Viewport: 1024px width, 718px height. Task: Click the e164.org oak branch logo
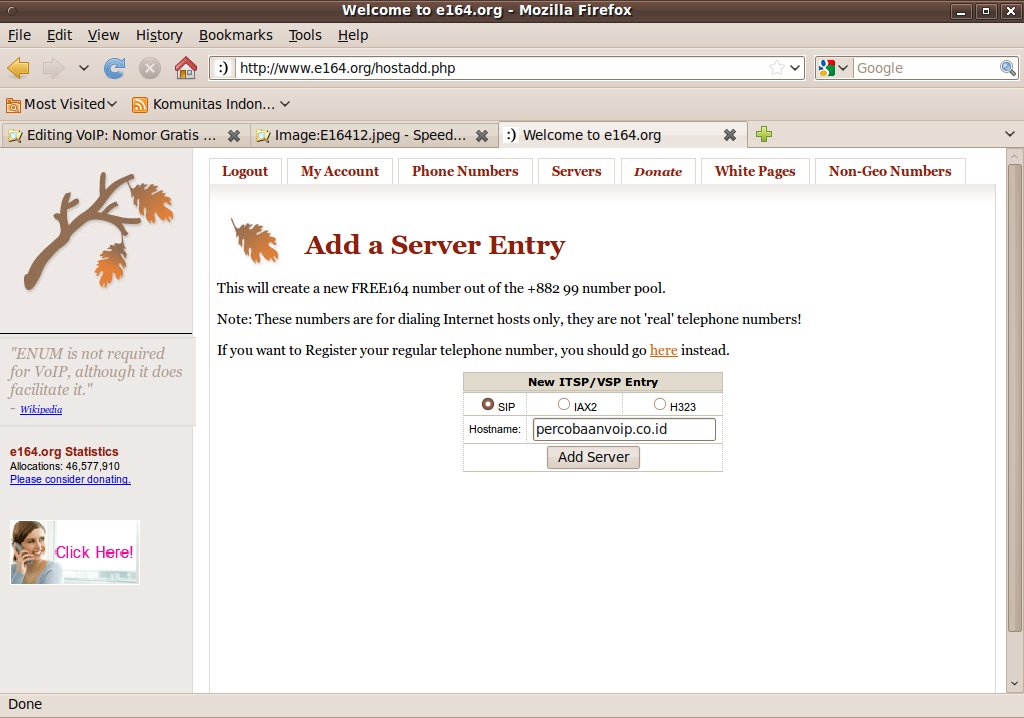99,230
